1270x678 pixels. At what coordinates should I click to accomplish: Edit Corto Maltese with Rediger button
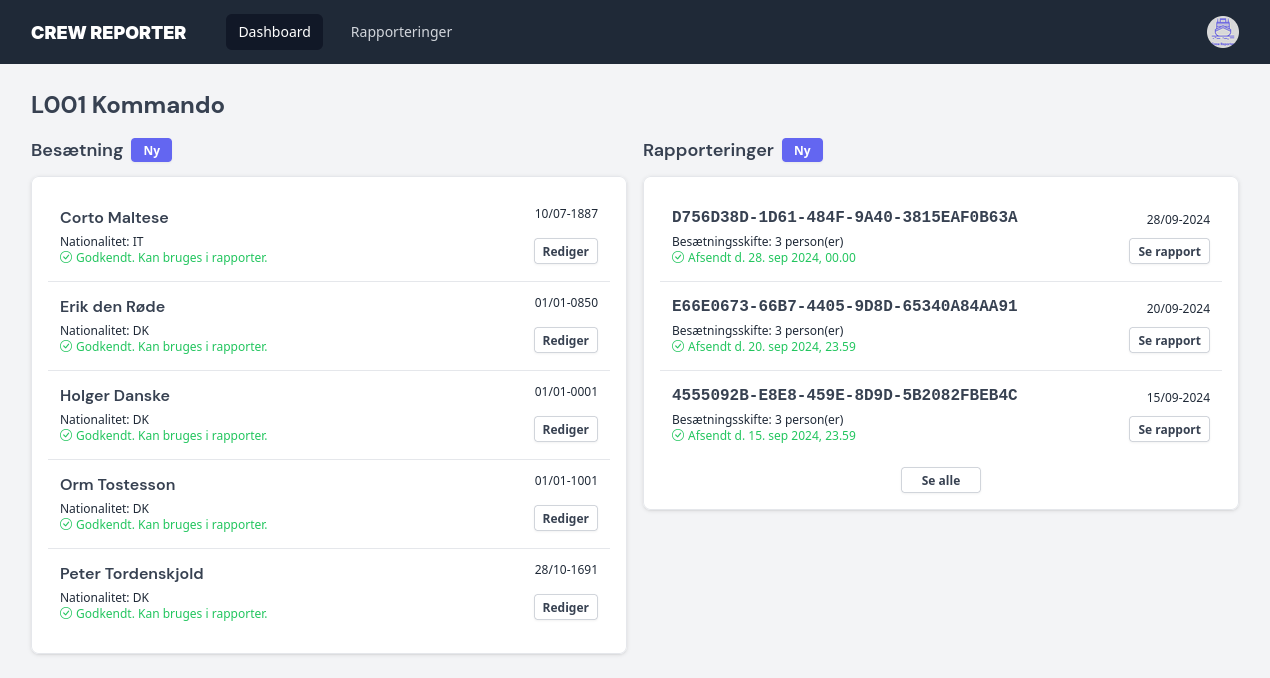pyautogui.click(x=565, y=251)
